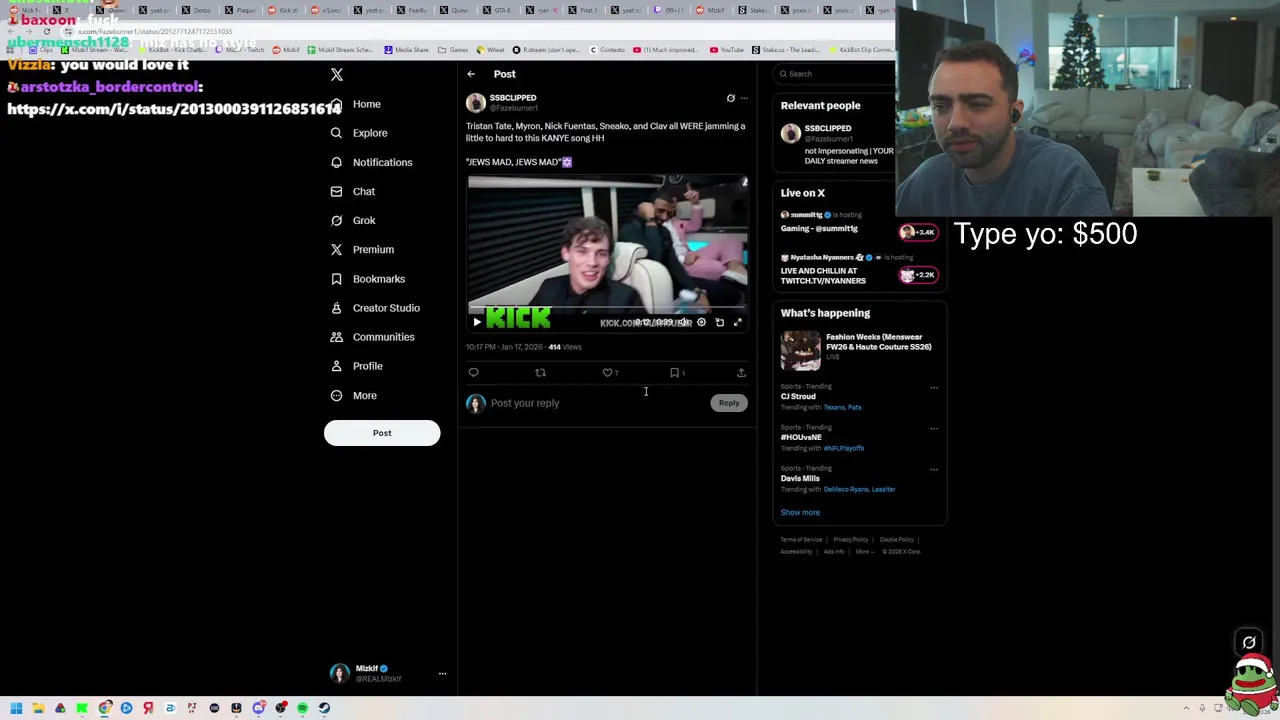Open video settings gear icon

pos(701,322)
